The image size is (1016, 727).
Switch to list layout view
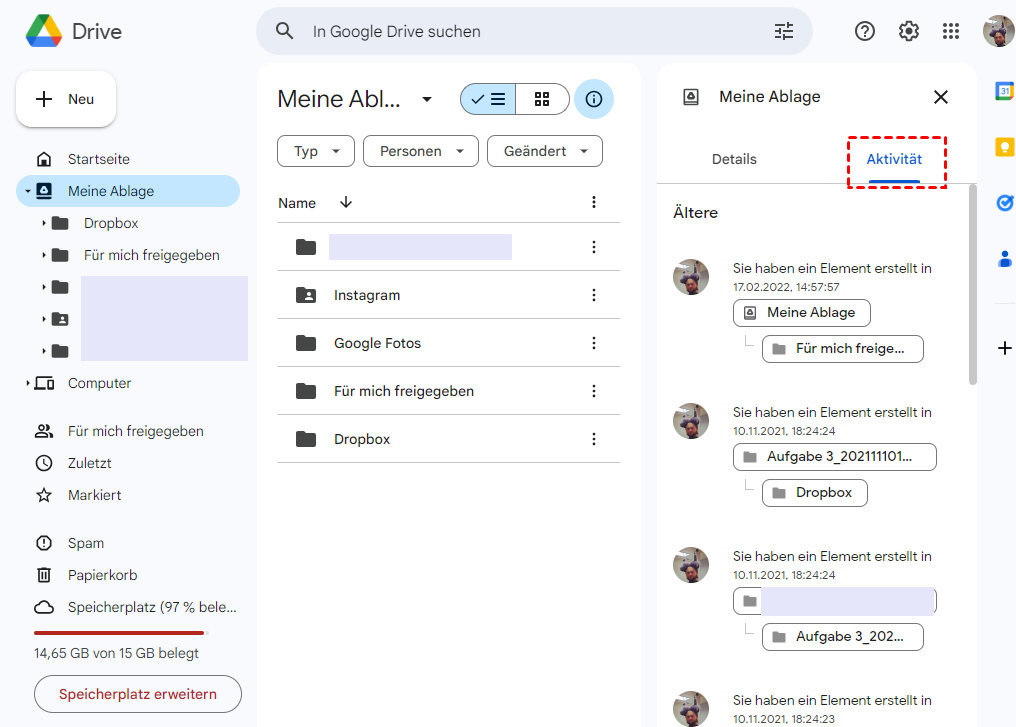488,99
